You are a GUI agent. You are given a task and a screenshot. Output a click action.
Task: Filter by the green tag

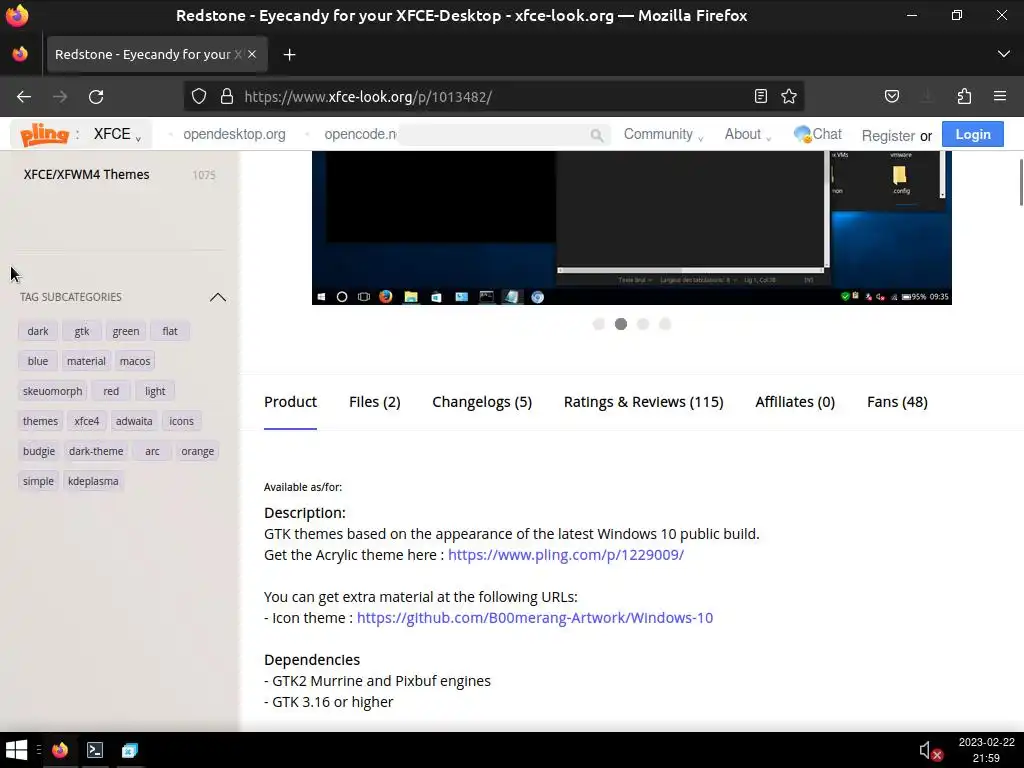(125, 331)
